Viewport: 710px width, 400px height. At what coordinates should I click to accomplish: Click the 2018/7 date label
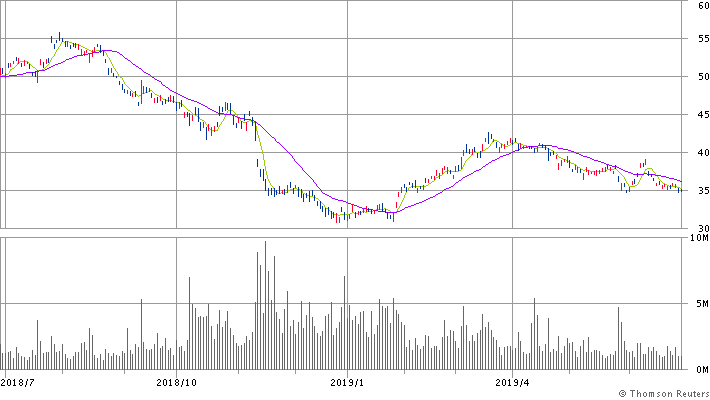pos(18,383)
